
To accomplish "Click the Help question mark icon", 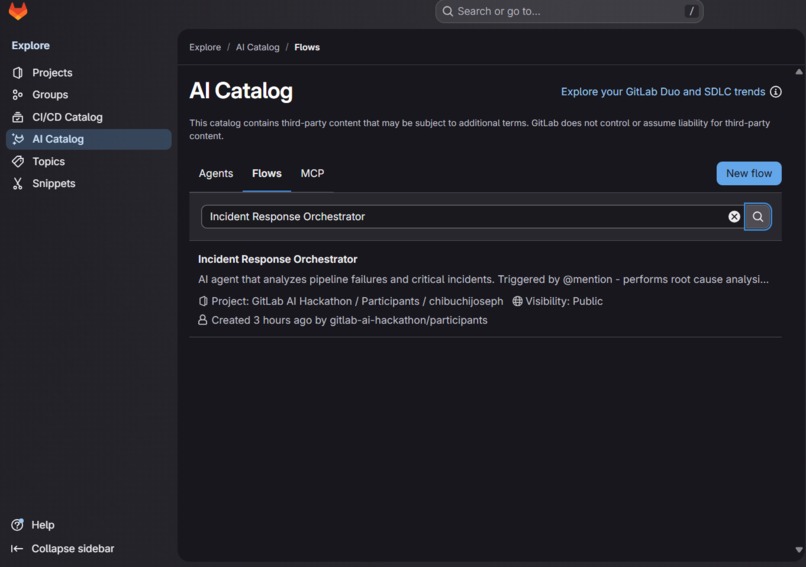I will pyautogui.click(x=17, y=525).
